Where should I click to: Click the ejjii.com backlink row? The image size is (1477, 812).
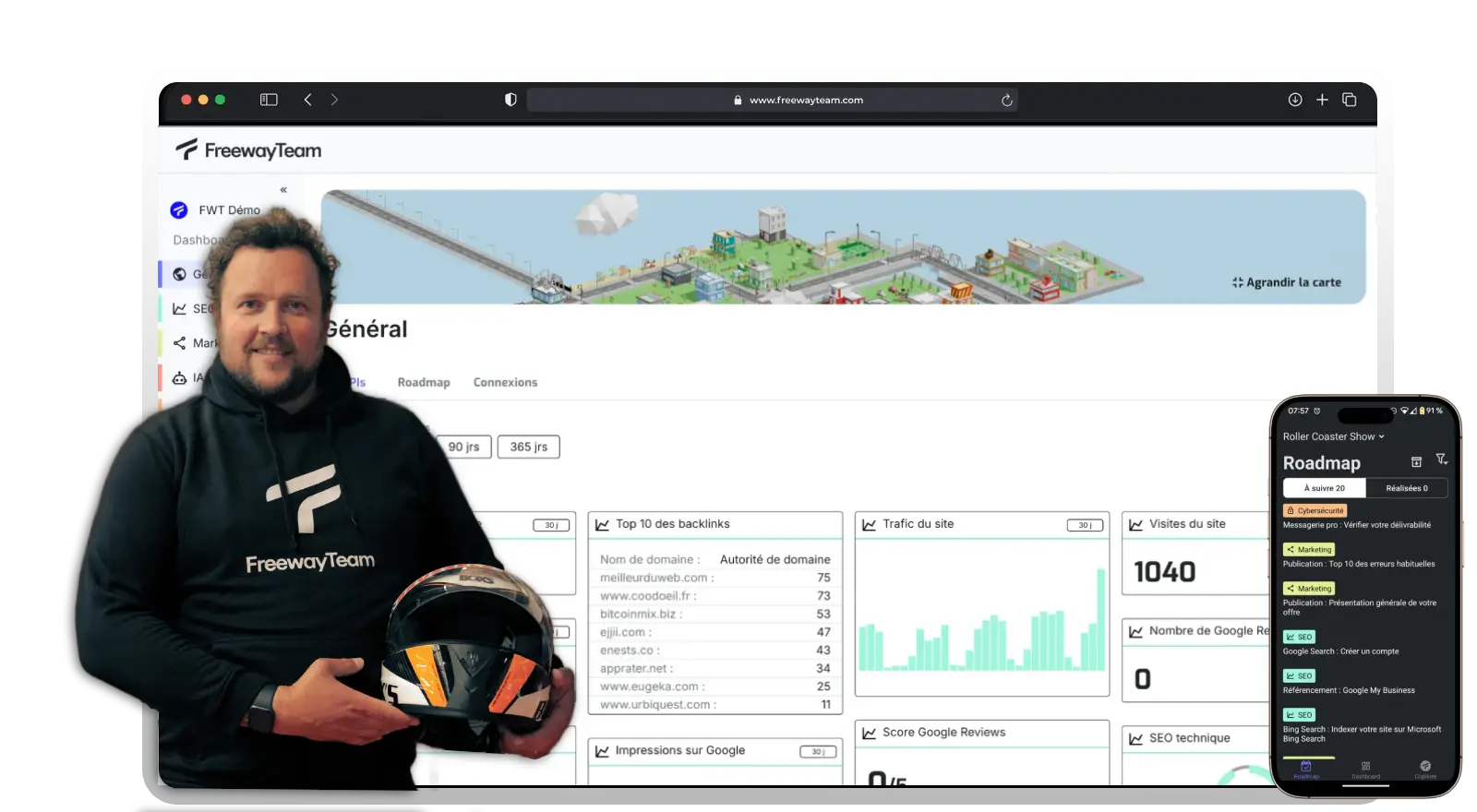pyautogui.click(x=715, y=632)
